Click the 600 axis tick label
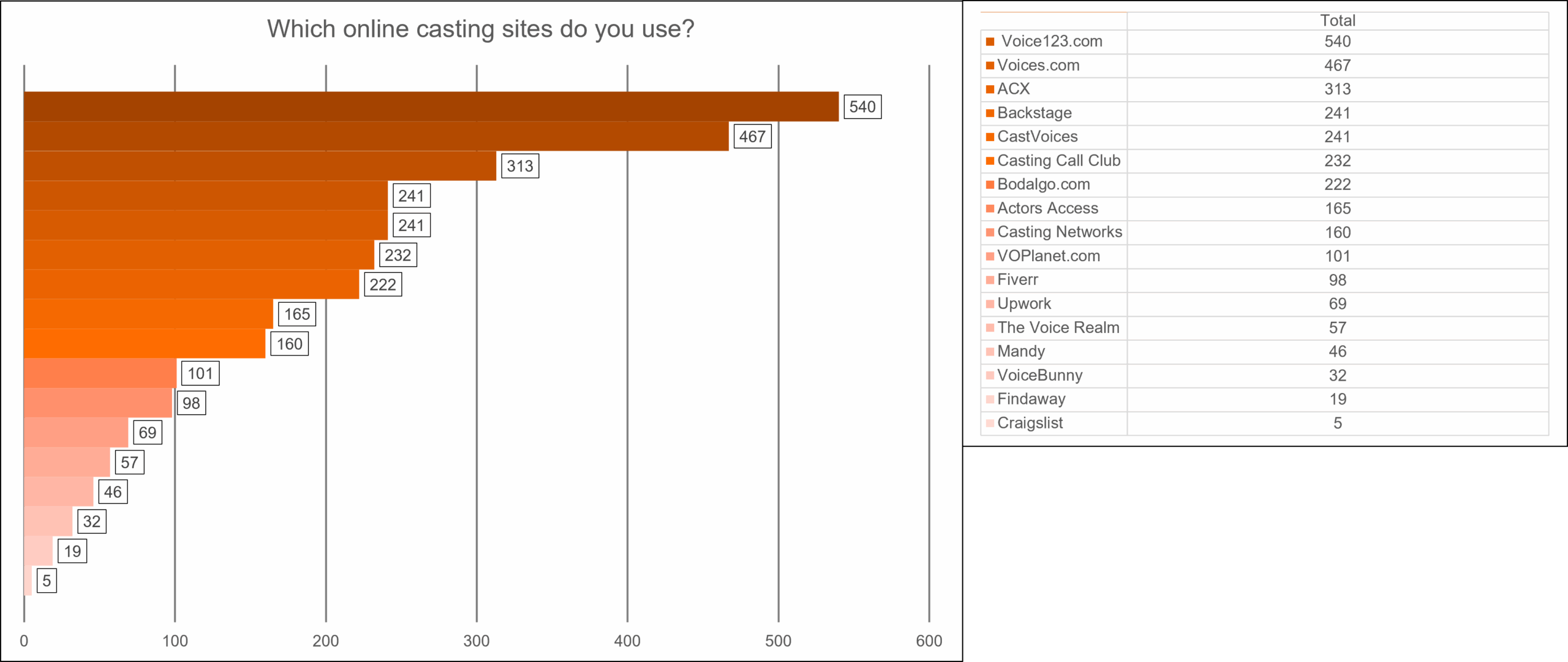 pyautogui.click(x=929, y=641)
